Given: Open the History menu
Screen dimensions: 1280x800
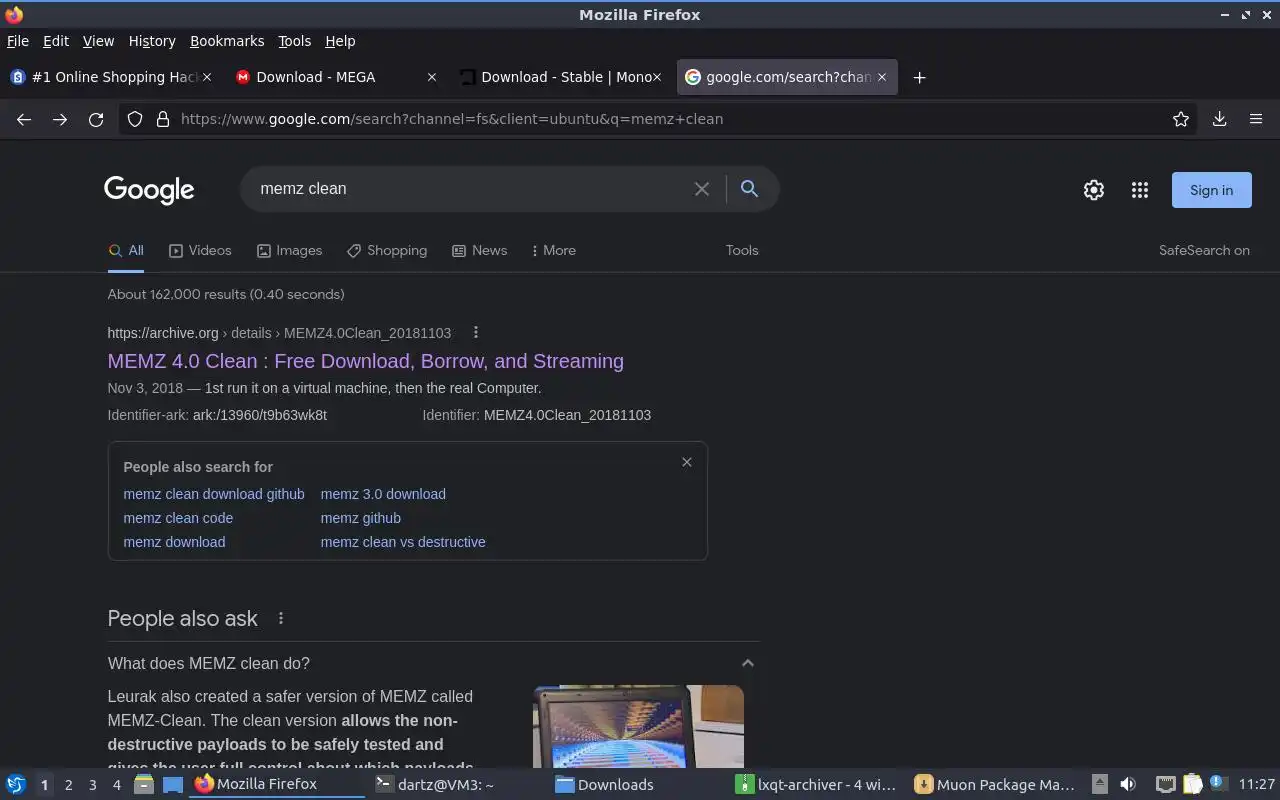Looking at the screenshot, I should tap(152, 41).
